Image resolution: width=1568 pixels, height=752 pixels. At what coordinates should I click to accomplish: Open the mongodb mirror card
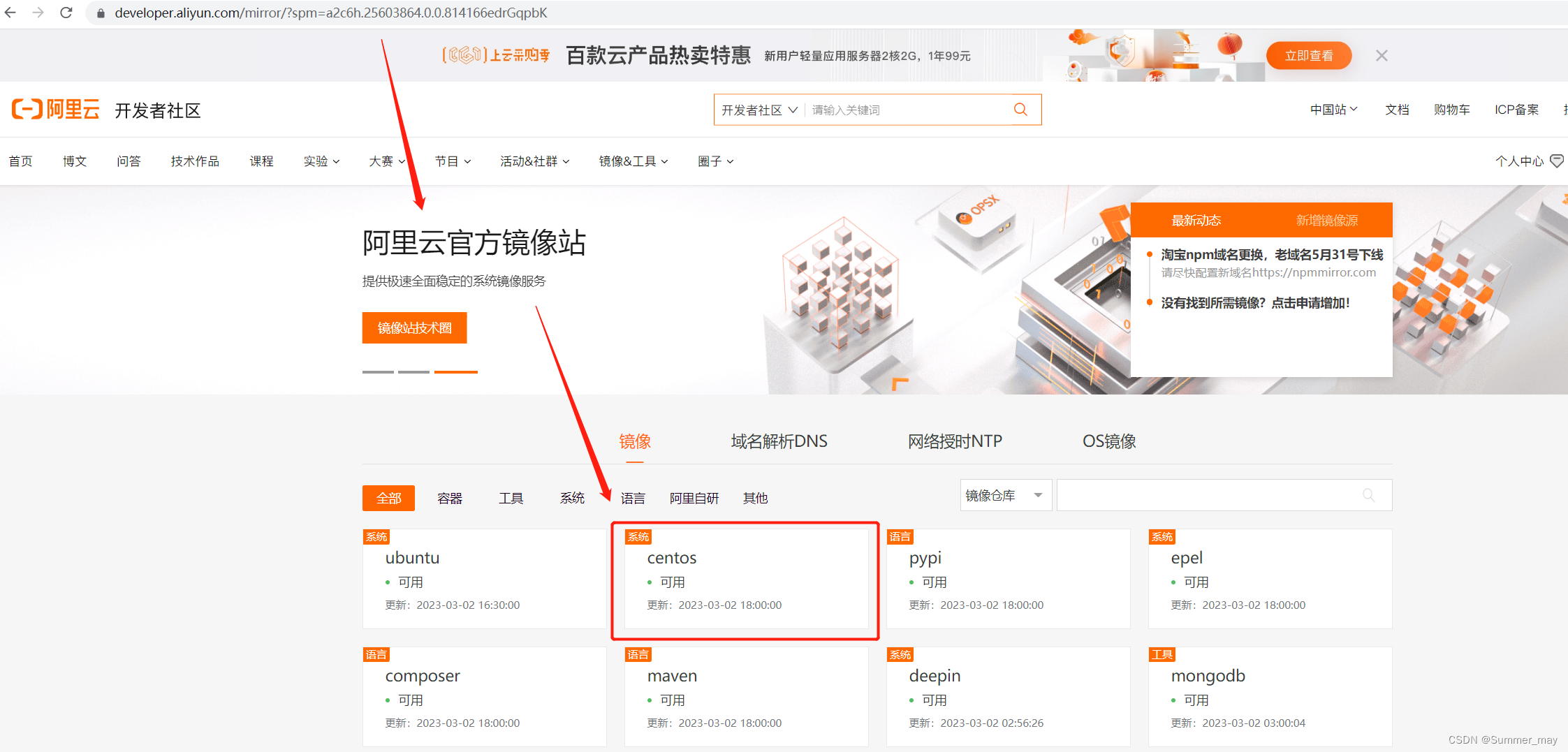click(x=1270, y=697)
